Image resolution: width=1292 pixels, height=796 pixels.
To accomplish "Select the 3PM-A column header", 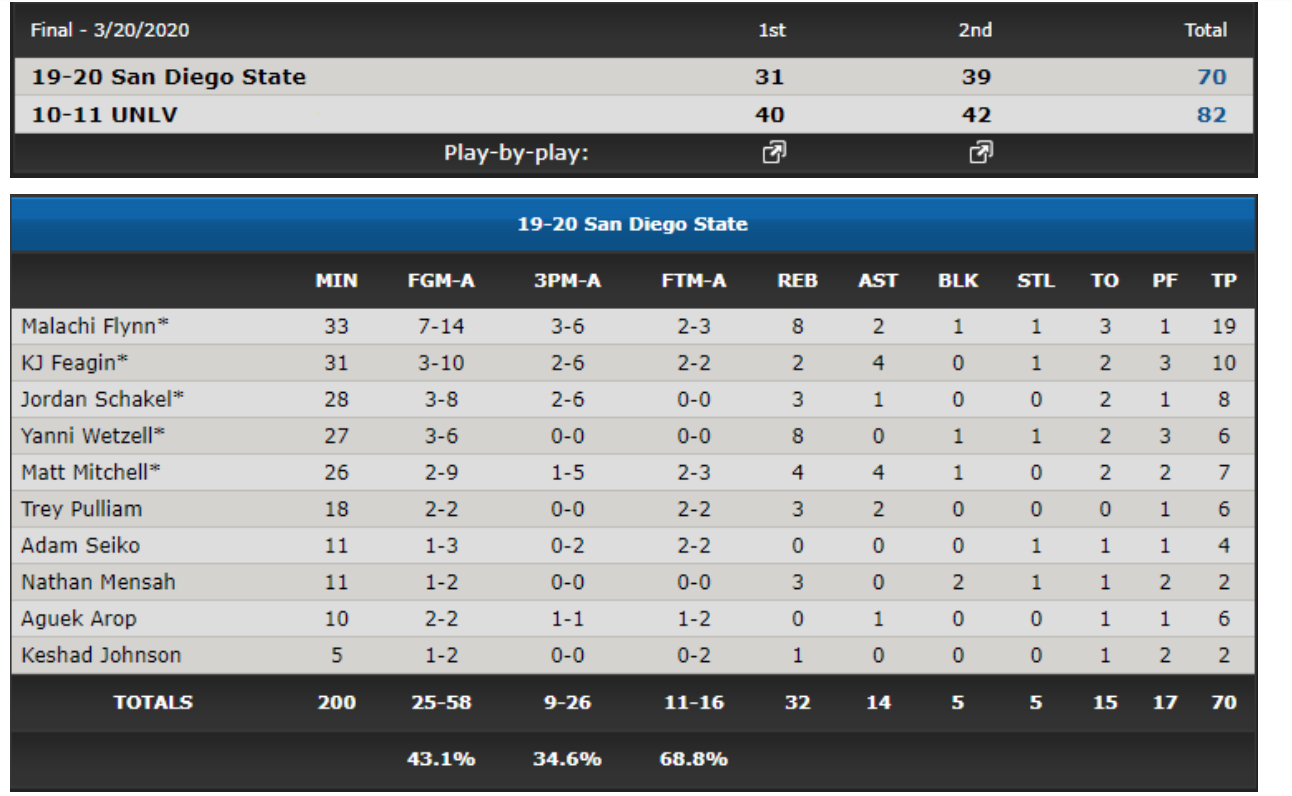I will pos(567,281).
